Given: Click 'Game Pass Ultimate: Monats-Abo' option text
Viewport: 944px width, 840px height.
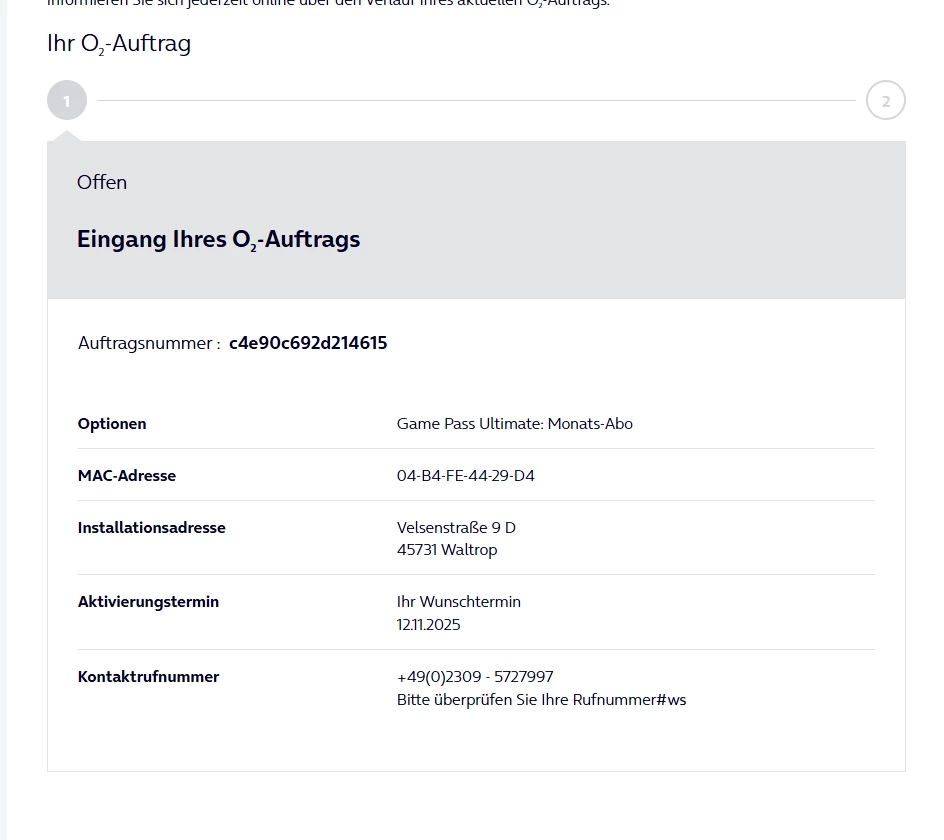Looking at the screenshot, I should point(515,424).
